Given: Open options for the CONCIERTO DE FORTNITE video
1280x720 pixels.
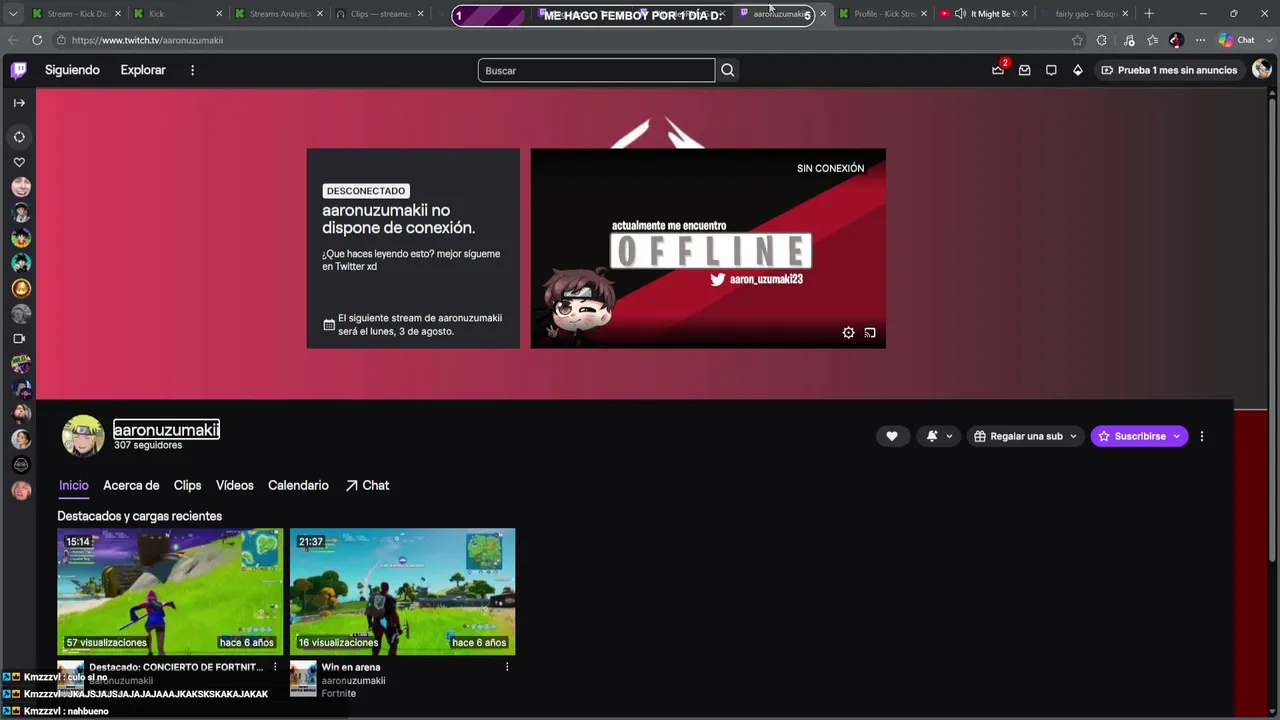Looking at the screenshot, I should coord(275,667).
